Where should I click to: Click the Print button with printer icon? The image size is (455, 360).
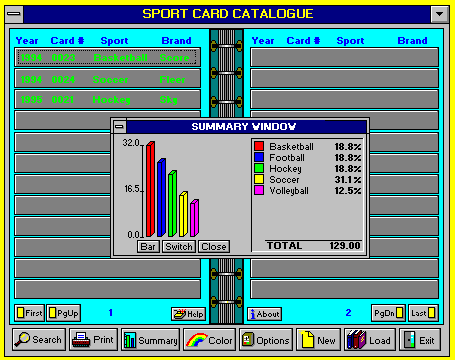tap(94, 339)
